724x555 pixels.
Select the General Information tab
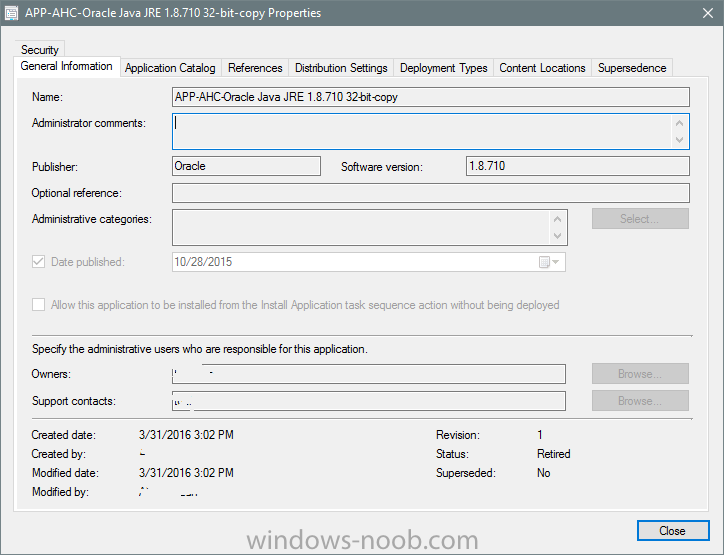tap(66, 66)
